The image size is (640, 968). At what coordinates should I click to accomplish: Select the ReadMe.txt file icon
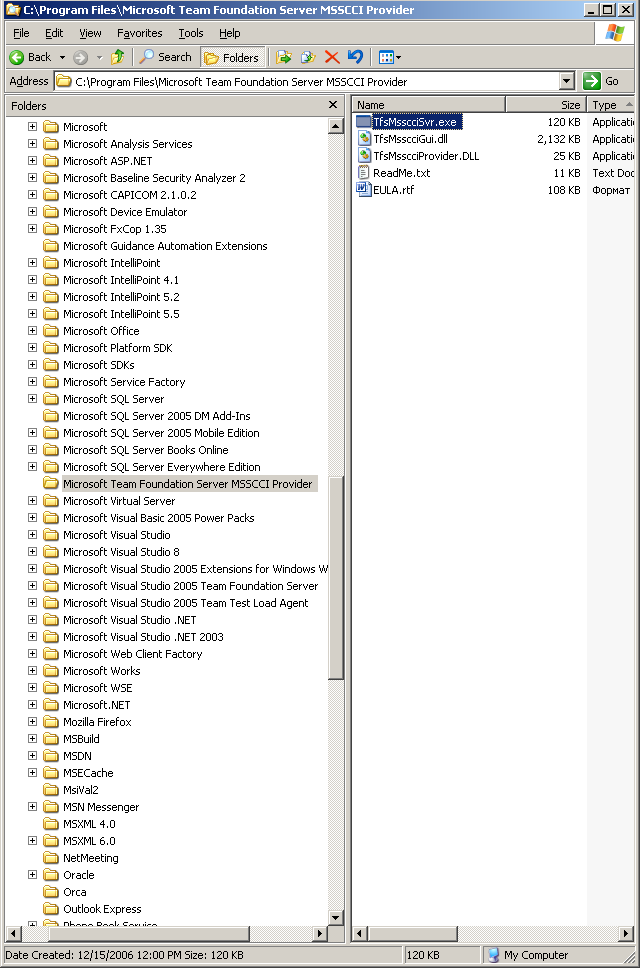click(364, 173)
